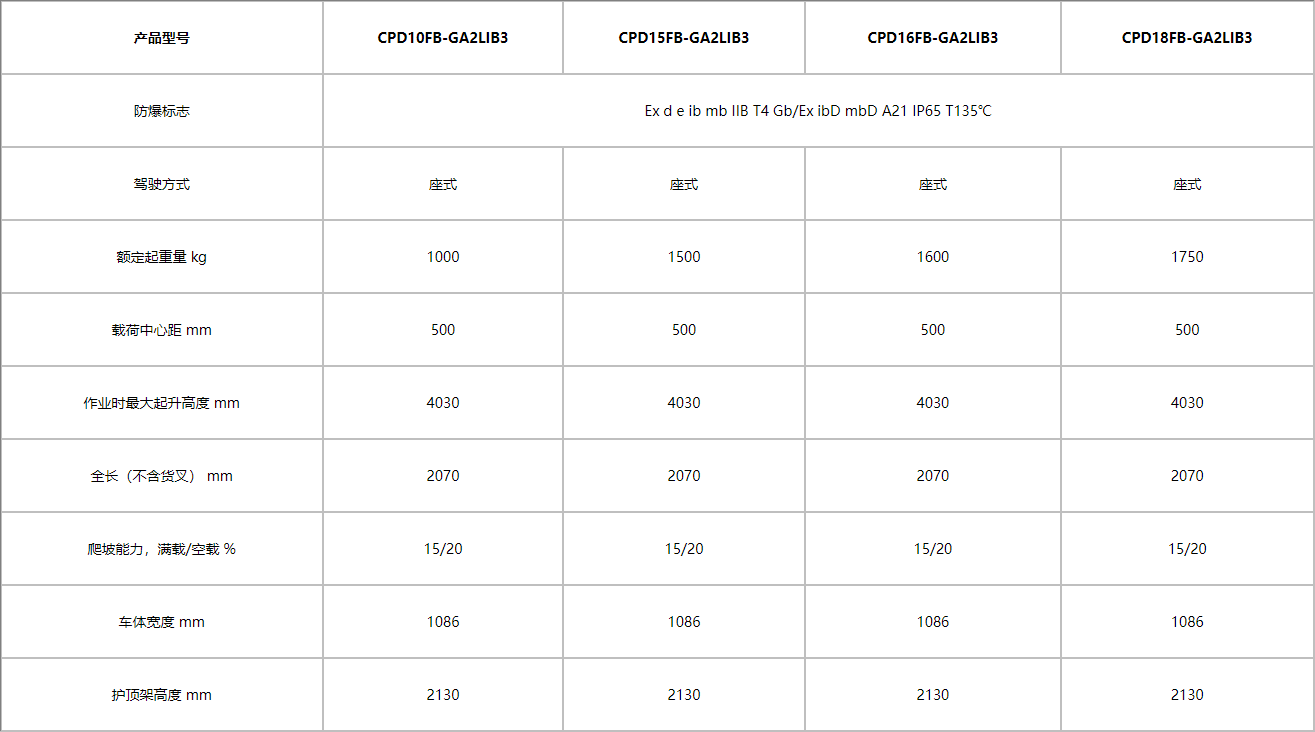Click the 载荷中心距 mm row label
The height and width of the screenshot is (732, 1315).
pyautogui.click(x=162, y=330)
